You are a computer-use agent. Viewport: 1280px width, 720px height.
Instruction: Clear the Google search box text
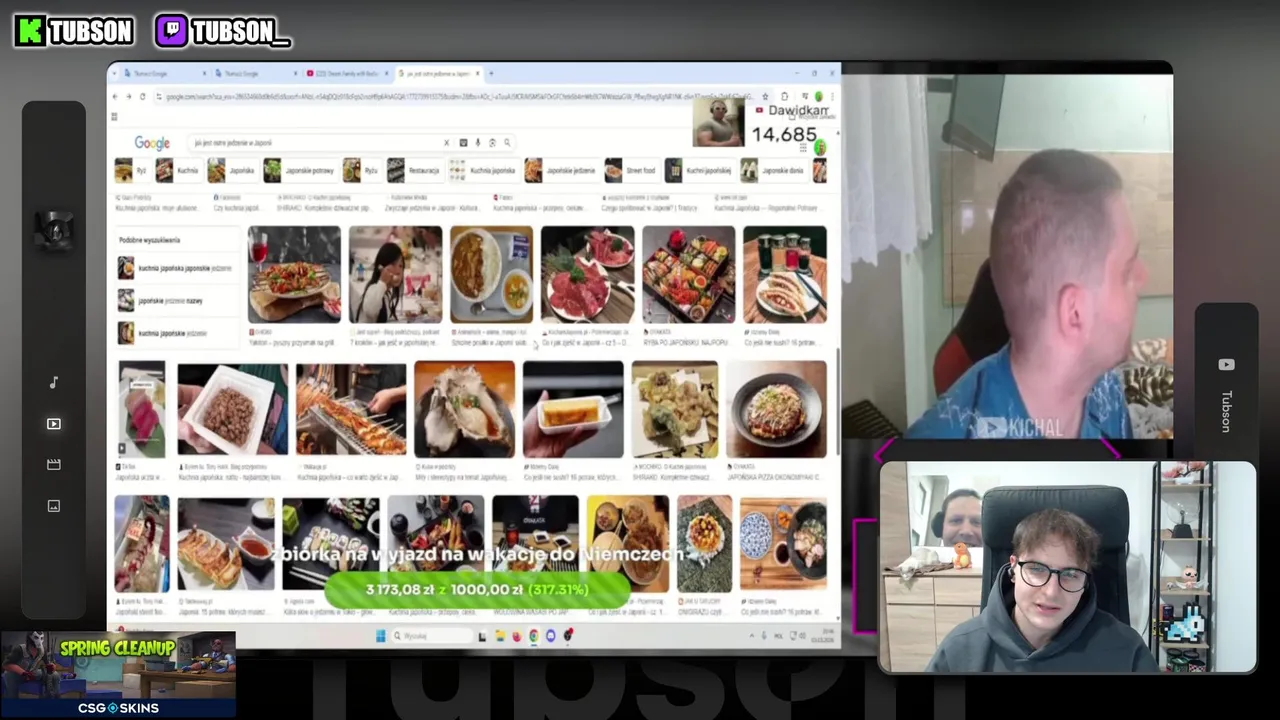446,143
